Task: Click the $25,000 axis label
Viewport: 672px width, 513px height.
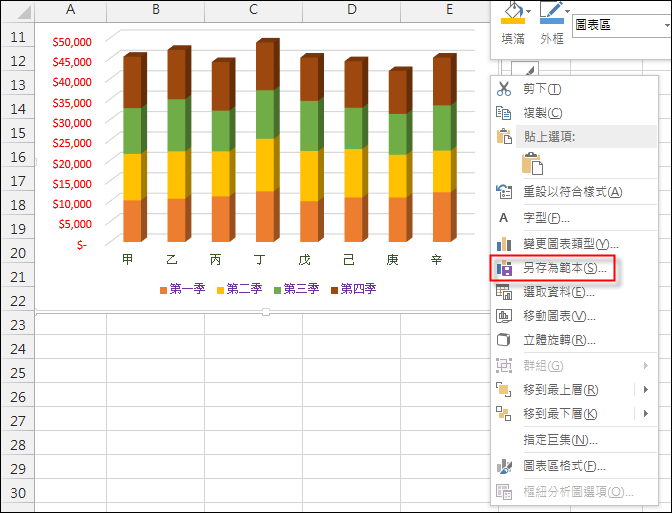Action: [72, 143]
